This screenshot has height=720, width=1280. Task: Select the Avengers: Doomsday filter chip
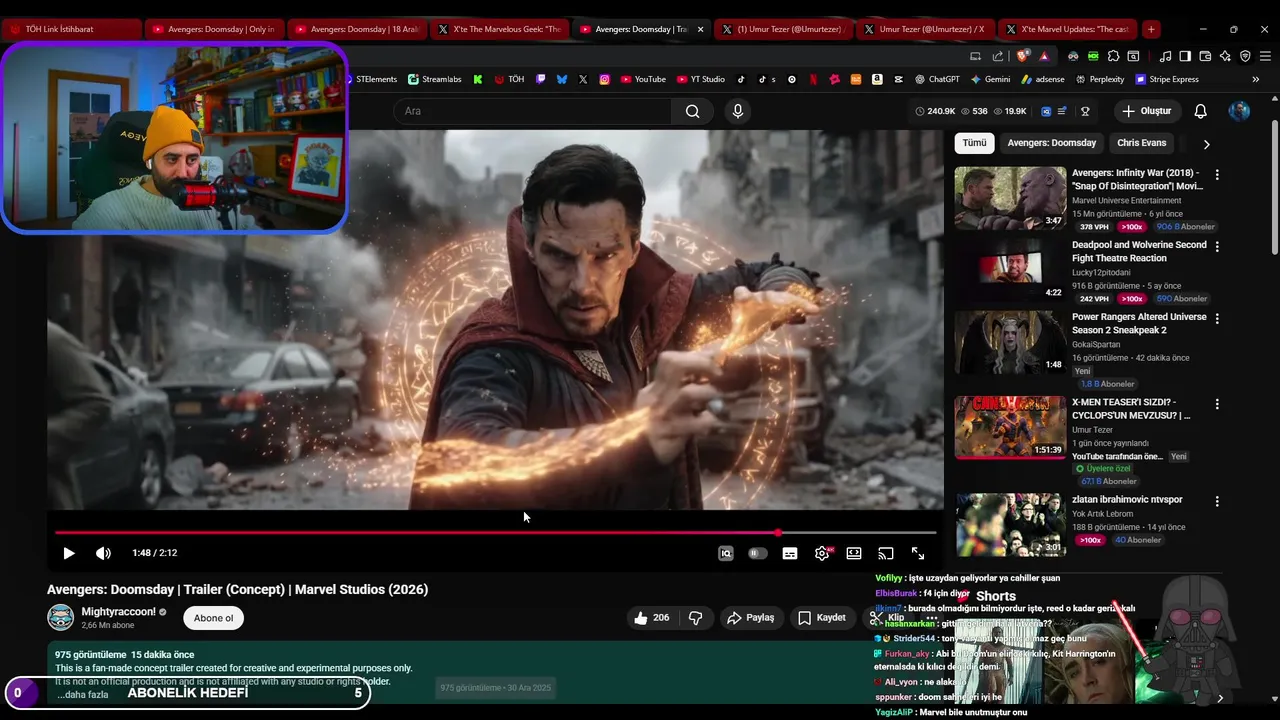(1051, 143)
